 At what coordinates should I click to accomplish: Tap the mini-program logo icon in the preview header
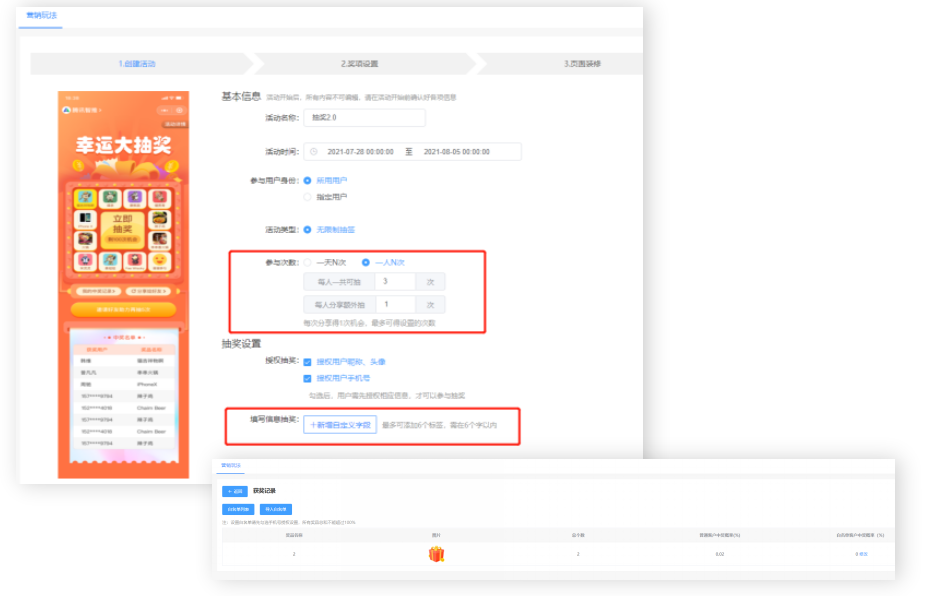[66, 110]
